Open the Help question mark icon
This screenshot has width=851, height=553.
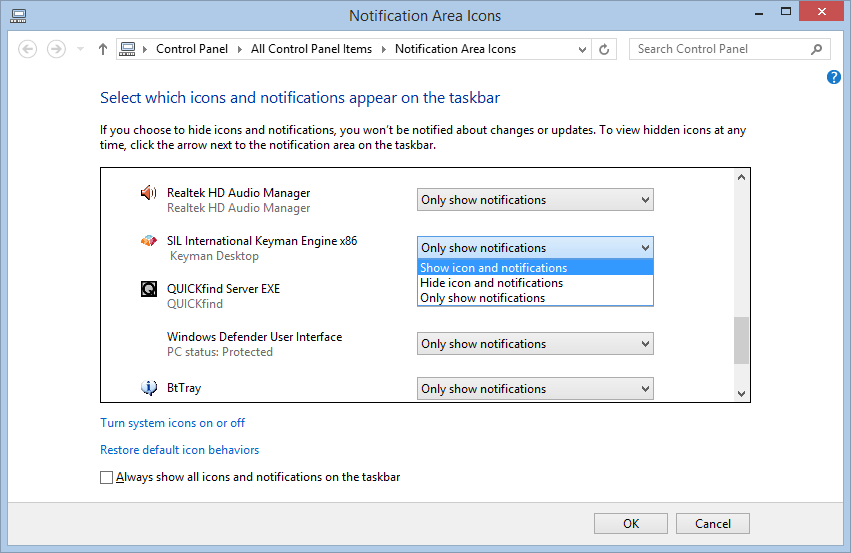coord(834,77)
